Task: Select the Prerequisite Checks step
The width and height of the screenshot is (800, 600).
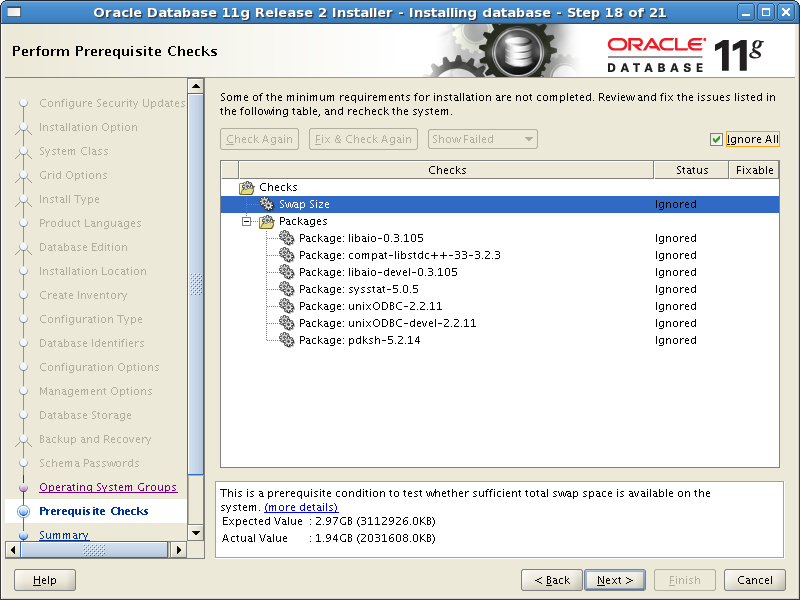Action: coord(94,511)
